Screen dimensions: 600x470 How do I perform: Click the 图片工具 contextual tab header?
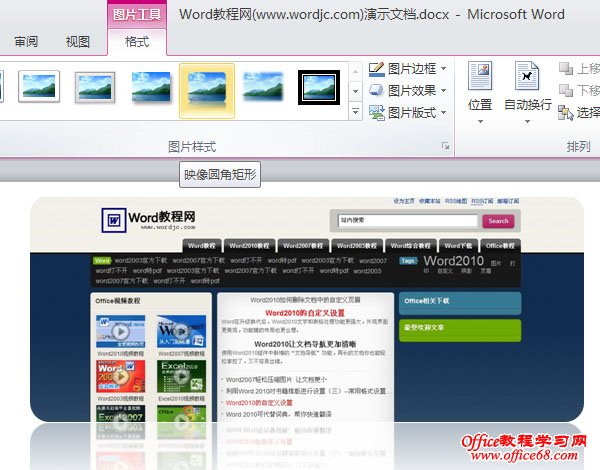click(137, 15)
